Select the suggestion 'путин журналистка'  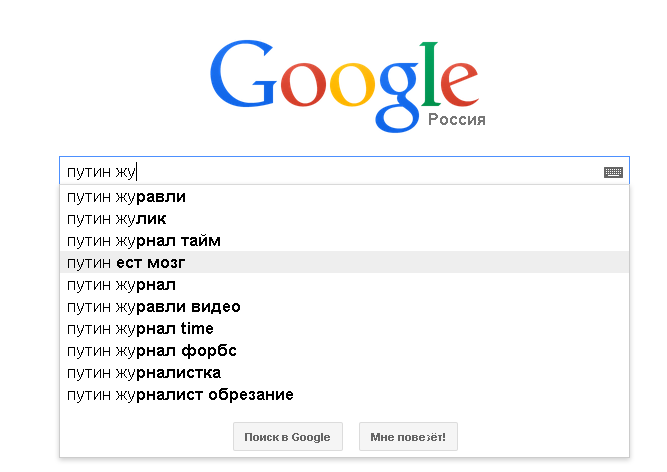click(144, 373)
